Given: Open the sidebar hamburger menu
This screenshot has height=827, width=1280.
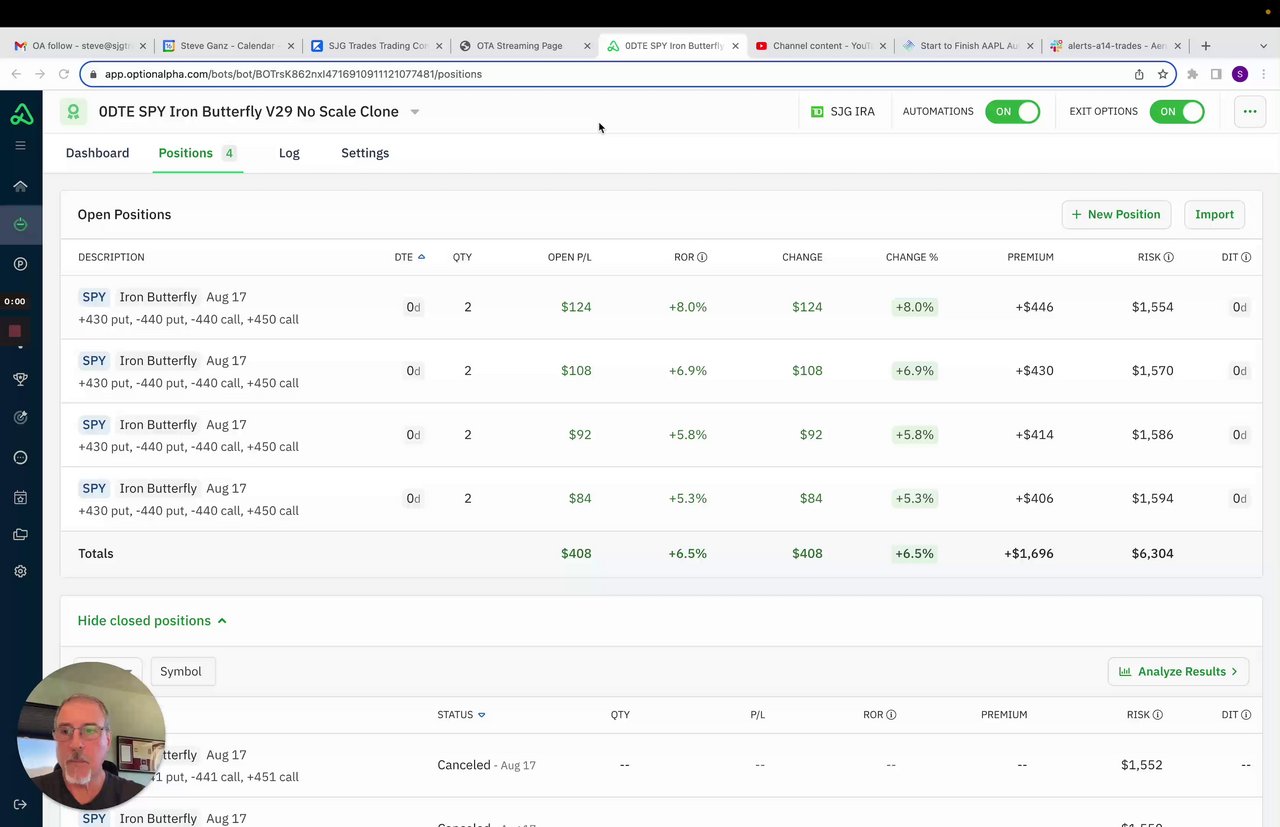Looking at the screenshot, I should (20, 146).
